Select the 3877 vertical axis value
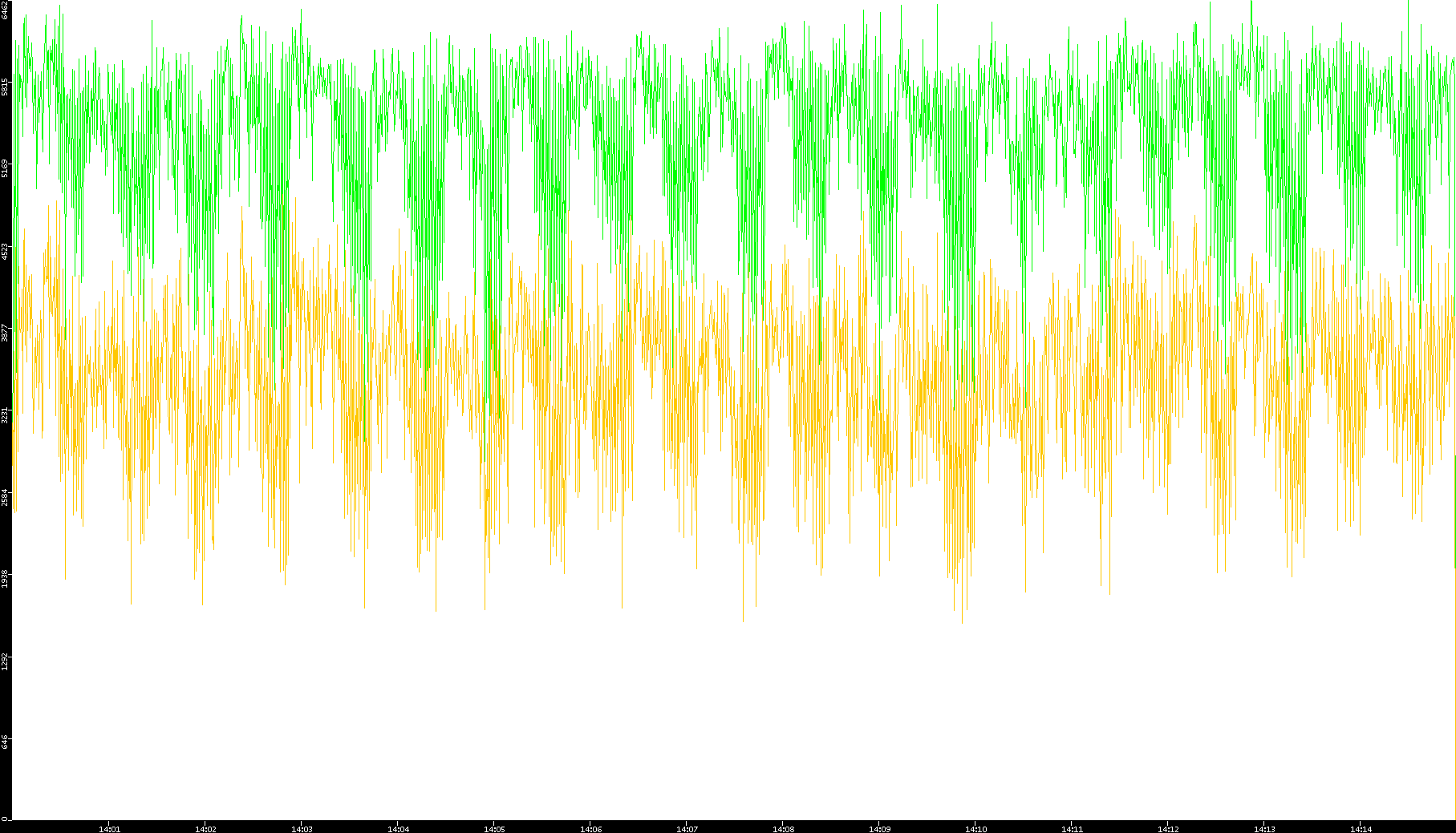Viewport: 1456px width, 833px height. pos(6,333)
